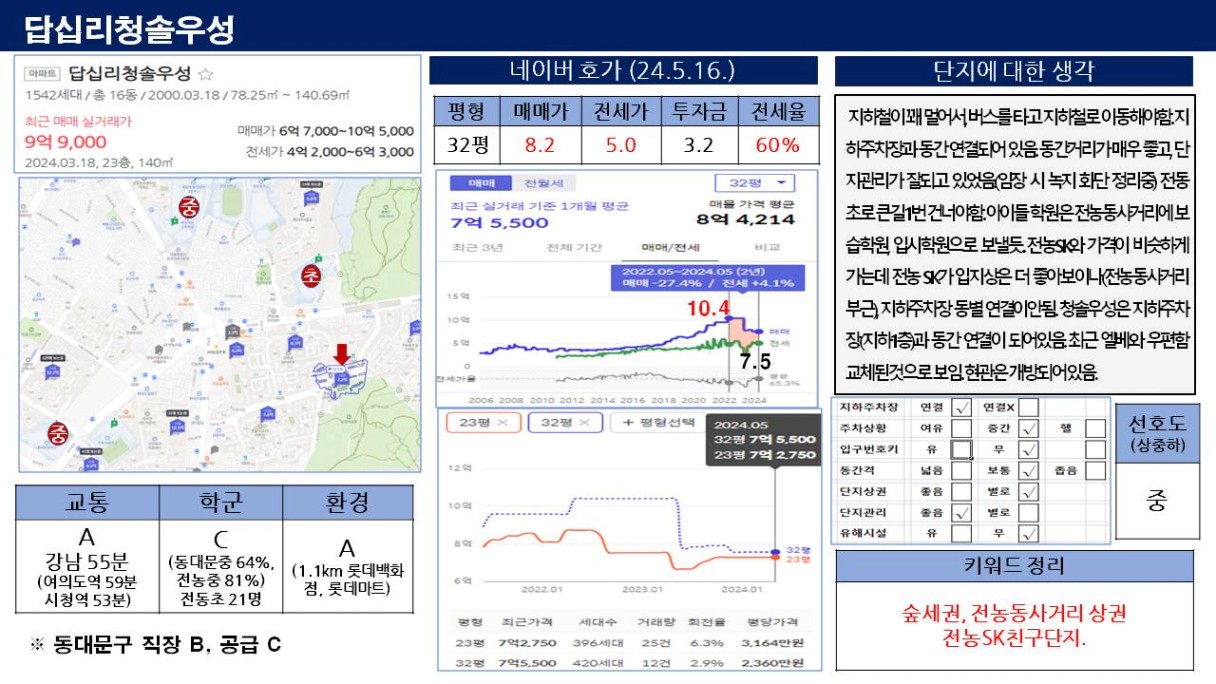Click the 아파트 tag badge
The width and height of the screenshot is (1216, 684).
[42, 73]
